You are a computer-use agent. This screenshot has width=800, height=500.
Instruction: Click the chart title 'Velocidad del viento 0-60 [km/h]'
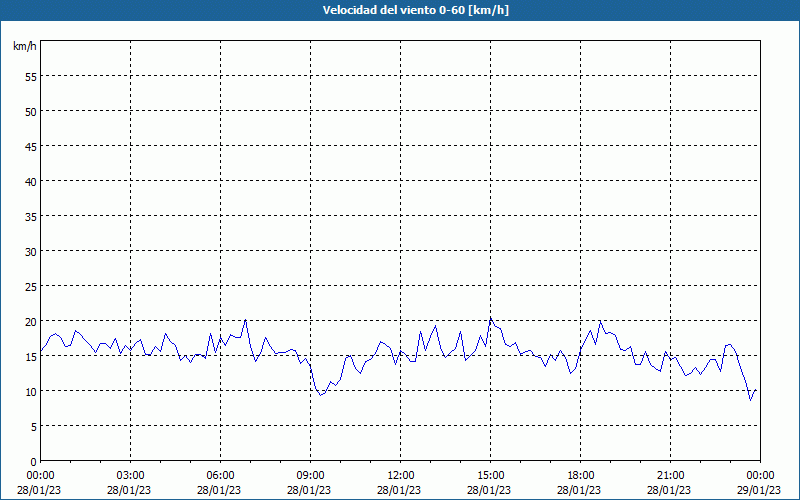coord(415,10)
